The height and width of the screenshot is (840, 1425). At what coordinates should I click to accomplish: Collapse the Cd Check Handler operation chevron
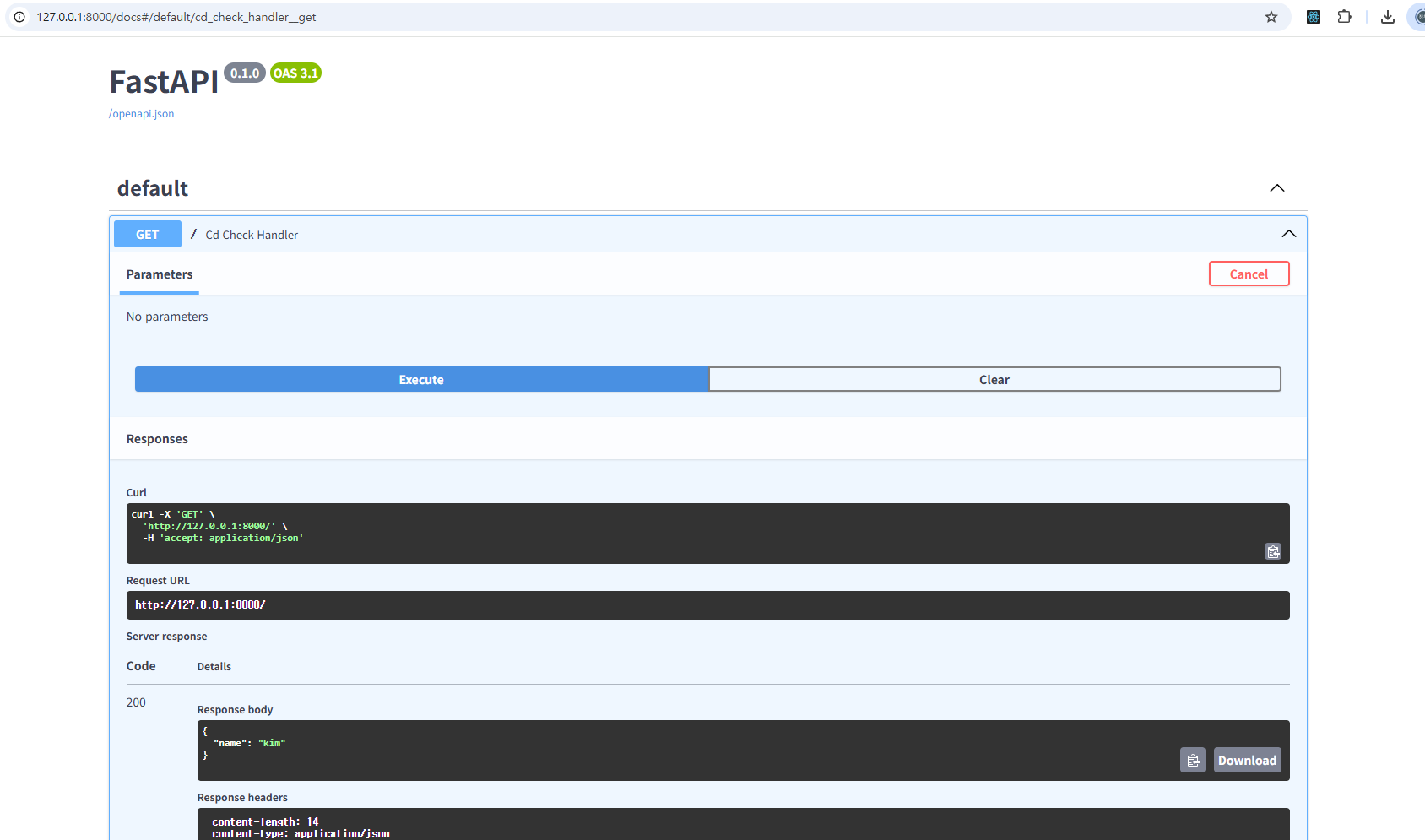(x=1289, y=234)
